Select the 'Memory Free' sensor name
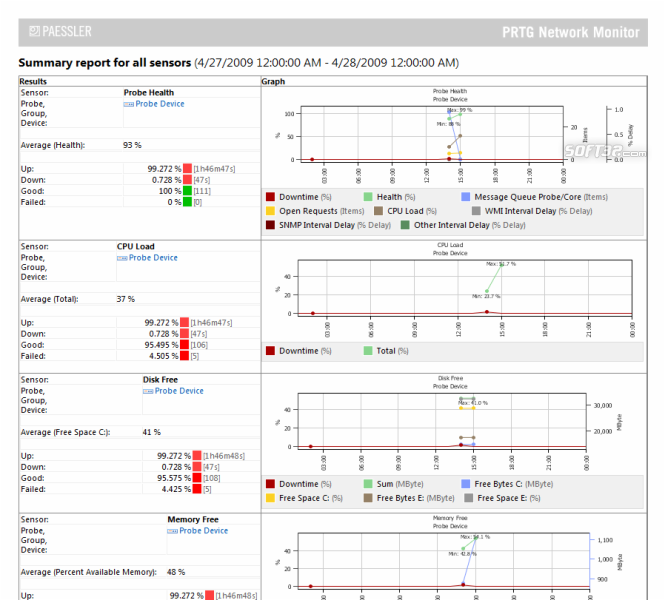This screenshot has width=665, height=600. 193,519
